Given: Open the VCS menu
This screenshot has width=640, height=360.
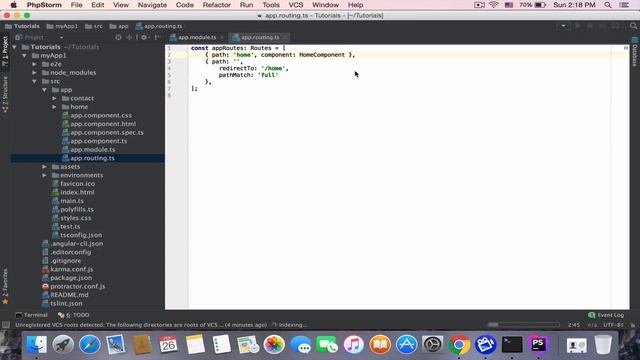Looking at the screenshot, I should (296, 5).
